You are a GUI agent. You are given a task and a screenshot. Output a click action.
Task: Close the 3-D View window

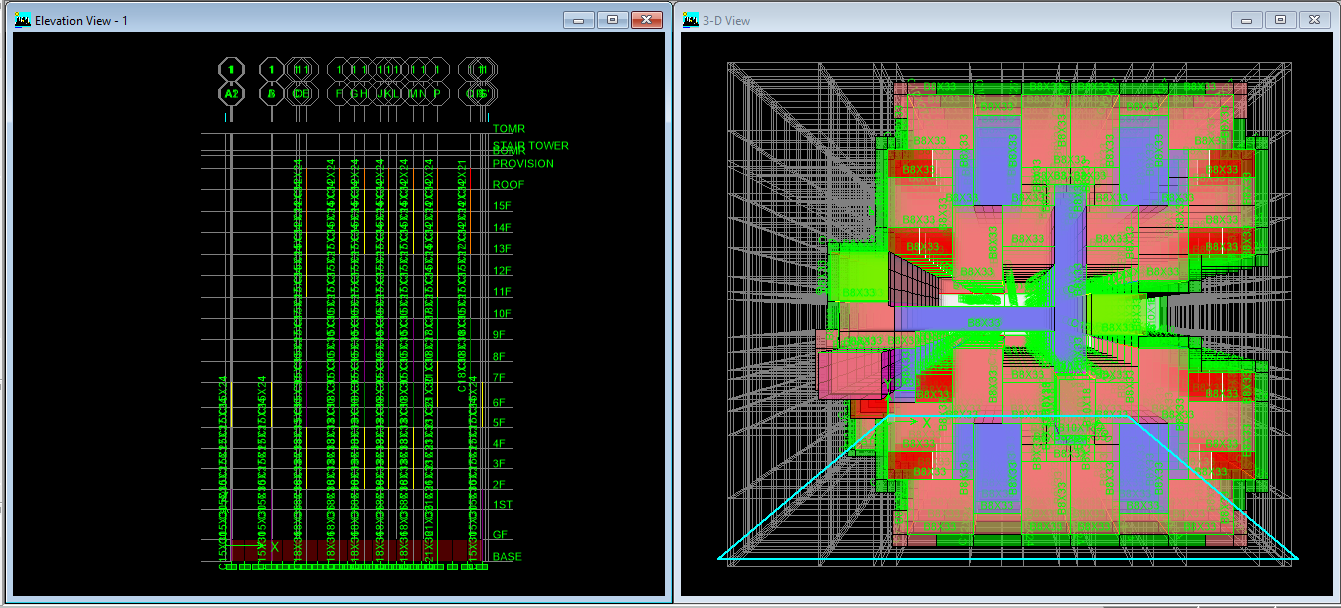pos(1314,20)
